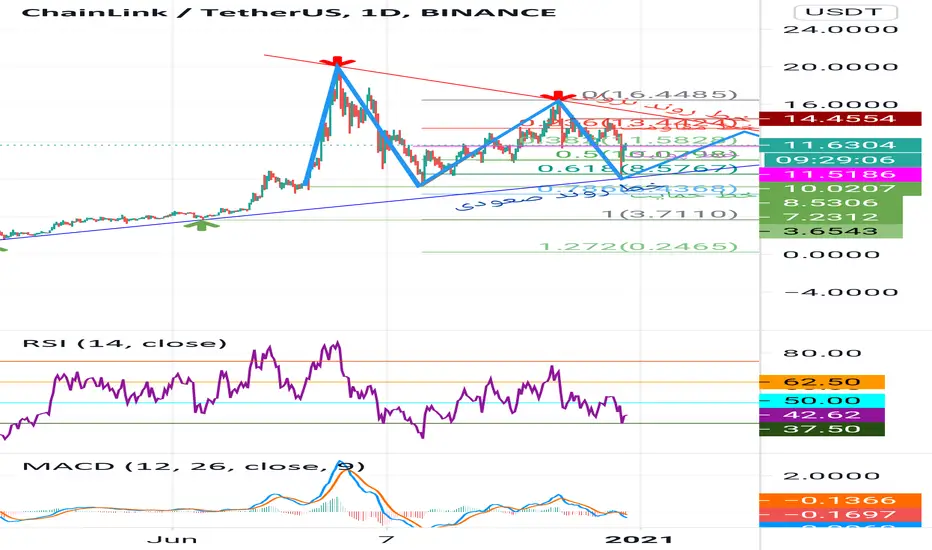
Task: Select the 11.6304 current price label
Action: tap(840, 144)
